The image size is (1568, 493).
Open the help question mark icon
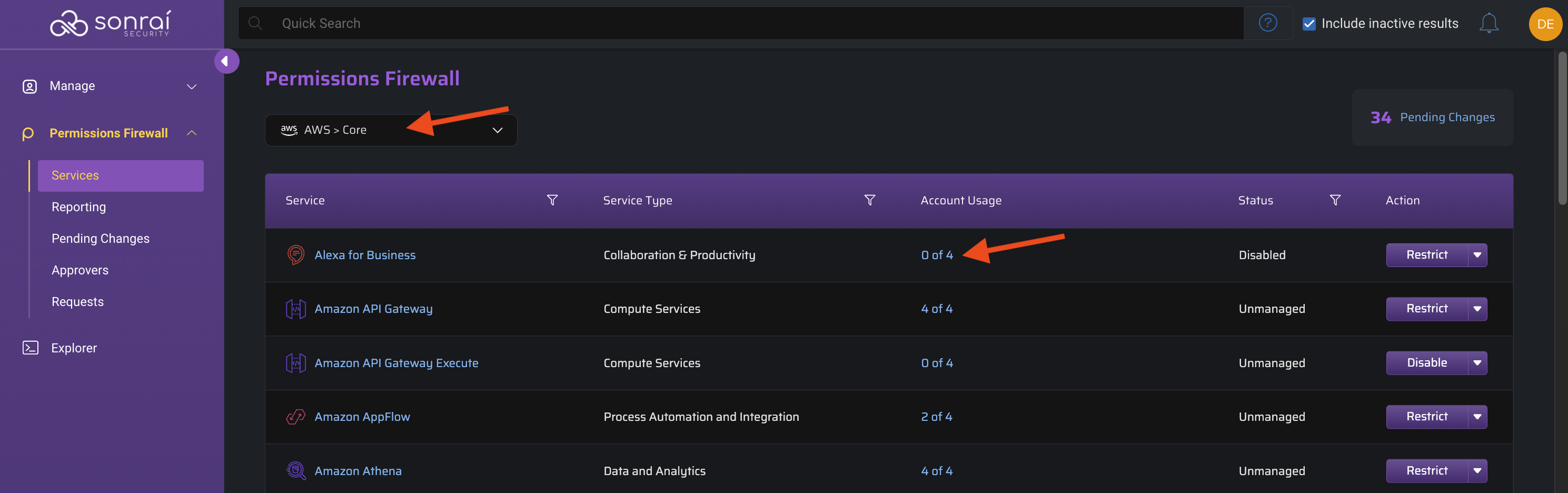pos(1268,23)
